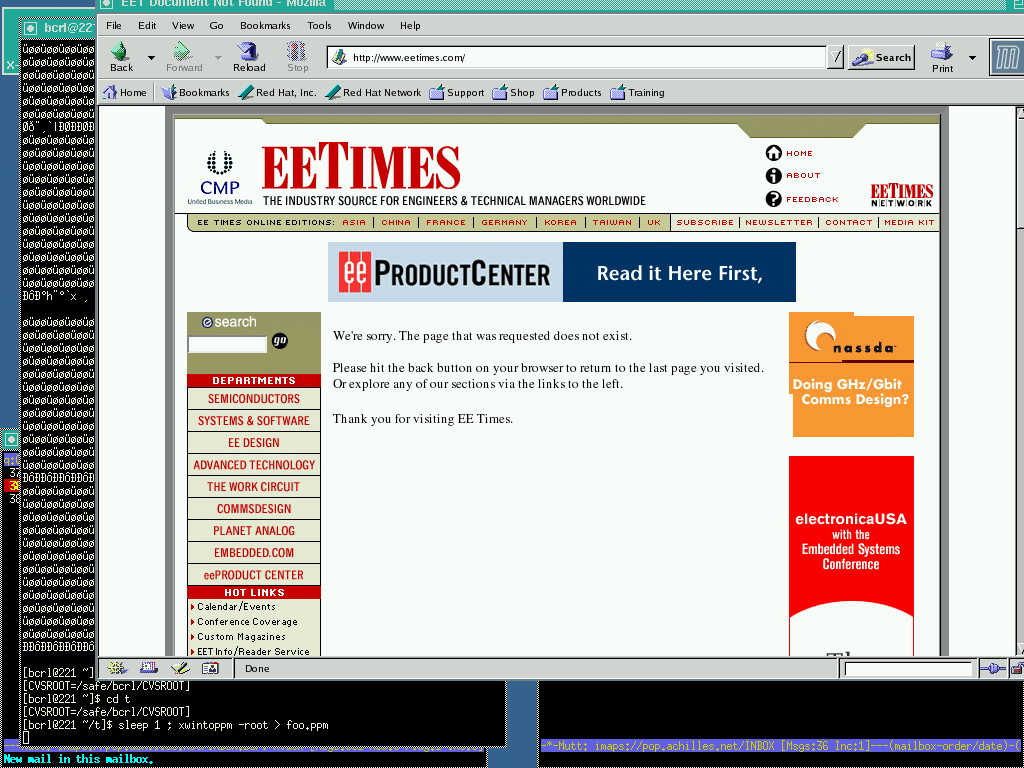Open the COMMSDESIGN link
1024x768 pixels.
(254, 509)
